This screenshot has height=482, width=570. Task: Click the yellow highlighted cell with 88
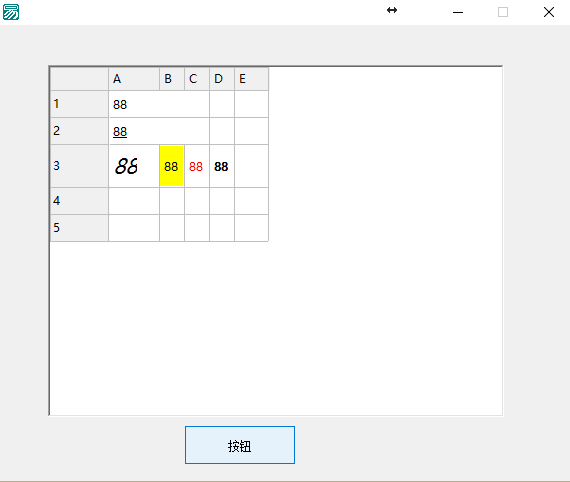point(172,166)
